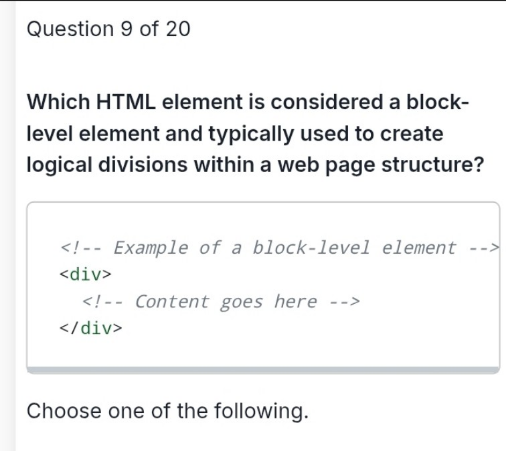Click the word "goes" in the inner code comment
506x451 pixels.
242,303
